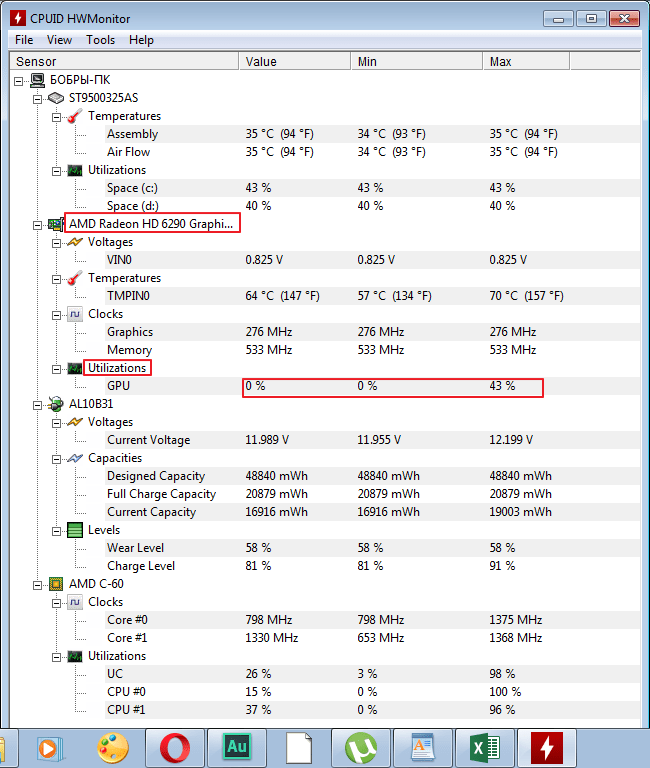
Task: Click the Capacities icon under AL10B31
Action: [75, 458]
